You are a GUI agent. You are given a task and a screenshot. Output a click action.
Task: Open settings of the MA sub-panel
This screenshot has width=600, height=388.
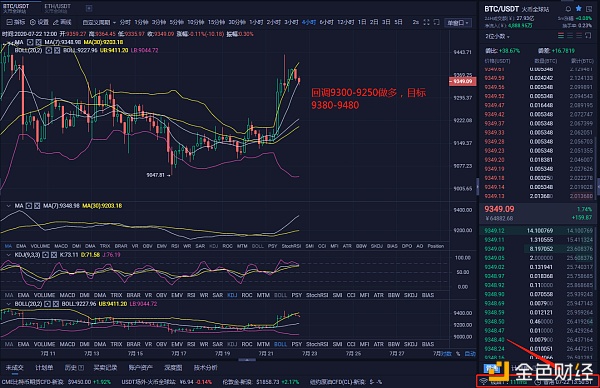[29, 206]
